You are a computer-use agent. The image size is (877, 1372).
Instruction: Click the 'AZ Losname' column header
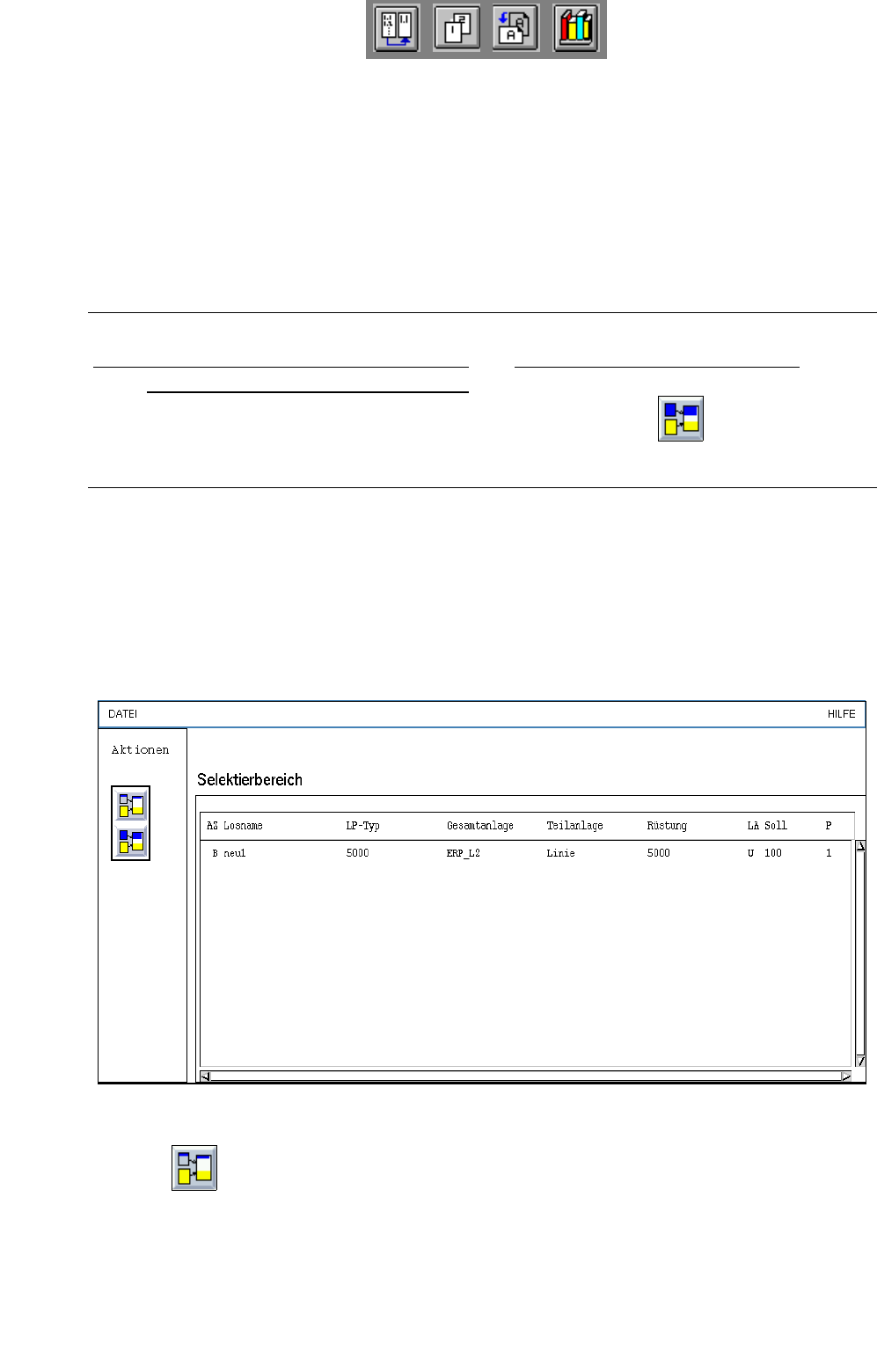[x=235, y=826]
